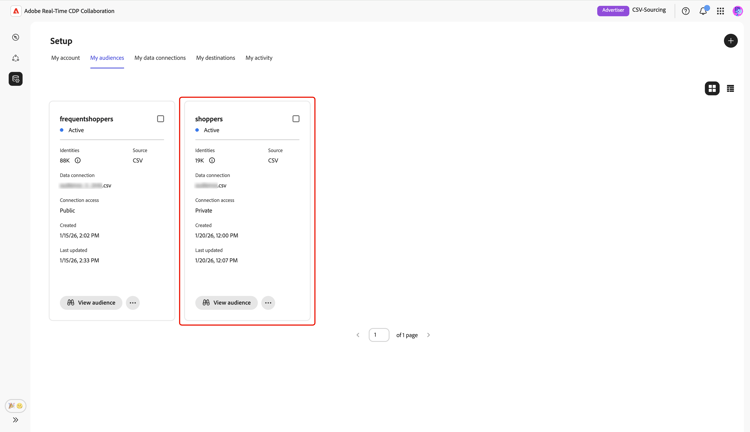This screenshot has height=432, width=750.
Task: Open the first sidebar discover icon
Action: pos(16,37)
